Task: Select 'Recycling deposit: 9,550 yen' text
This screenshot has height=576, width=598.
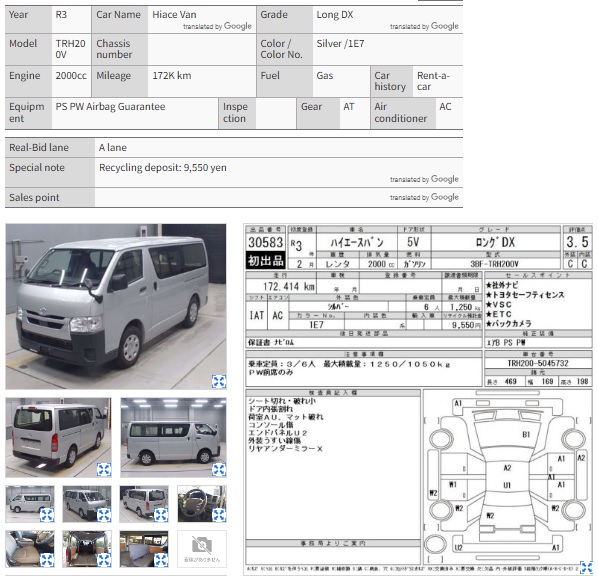Action: [163, 168]
